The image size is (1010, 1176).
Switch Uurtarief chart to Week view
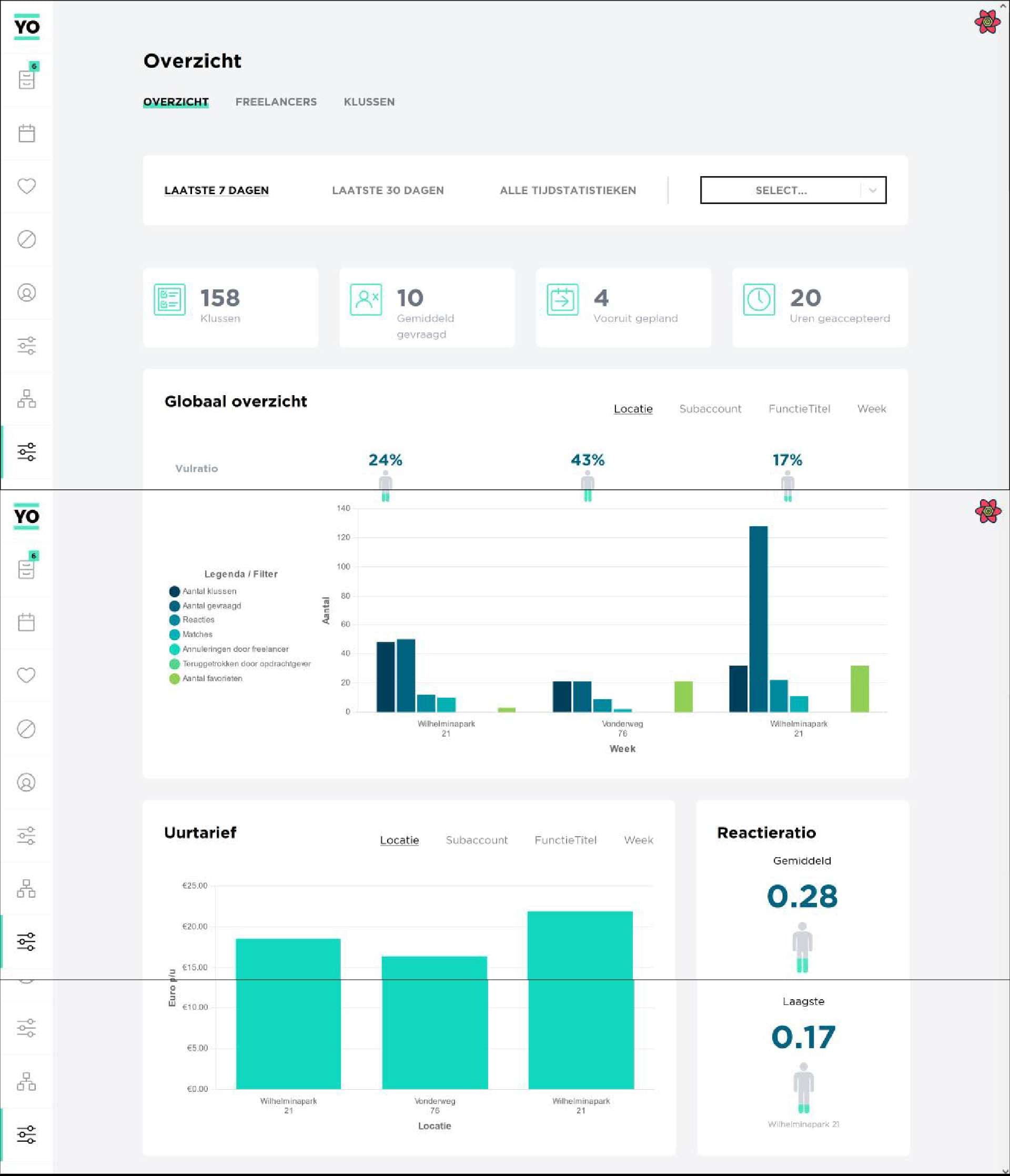638,840
